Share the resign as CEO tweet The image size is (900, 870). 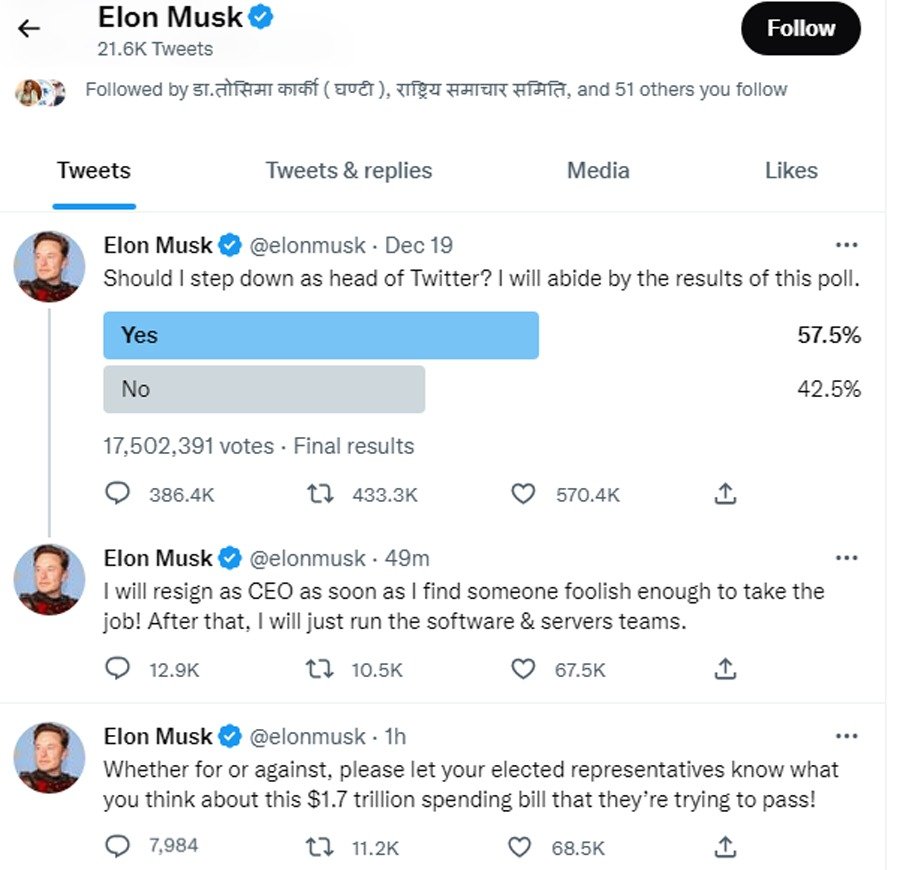[x=727, y=670]
